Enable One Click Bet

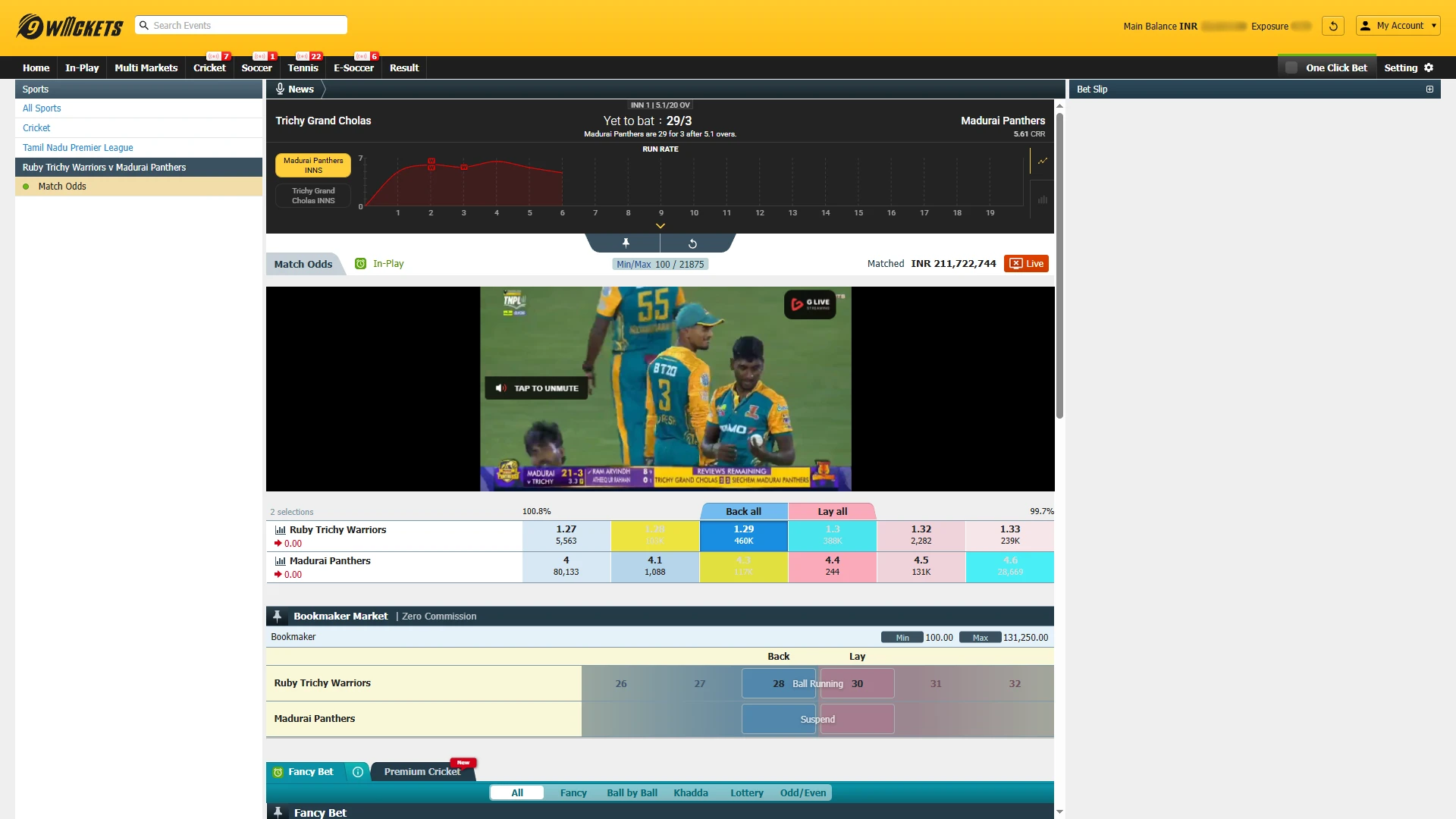(x=1291, y=67)
